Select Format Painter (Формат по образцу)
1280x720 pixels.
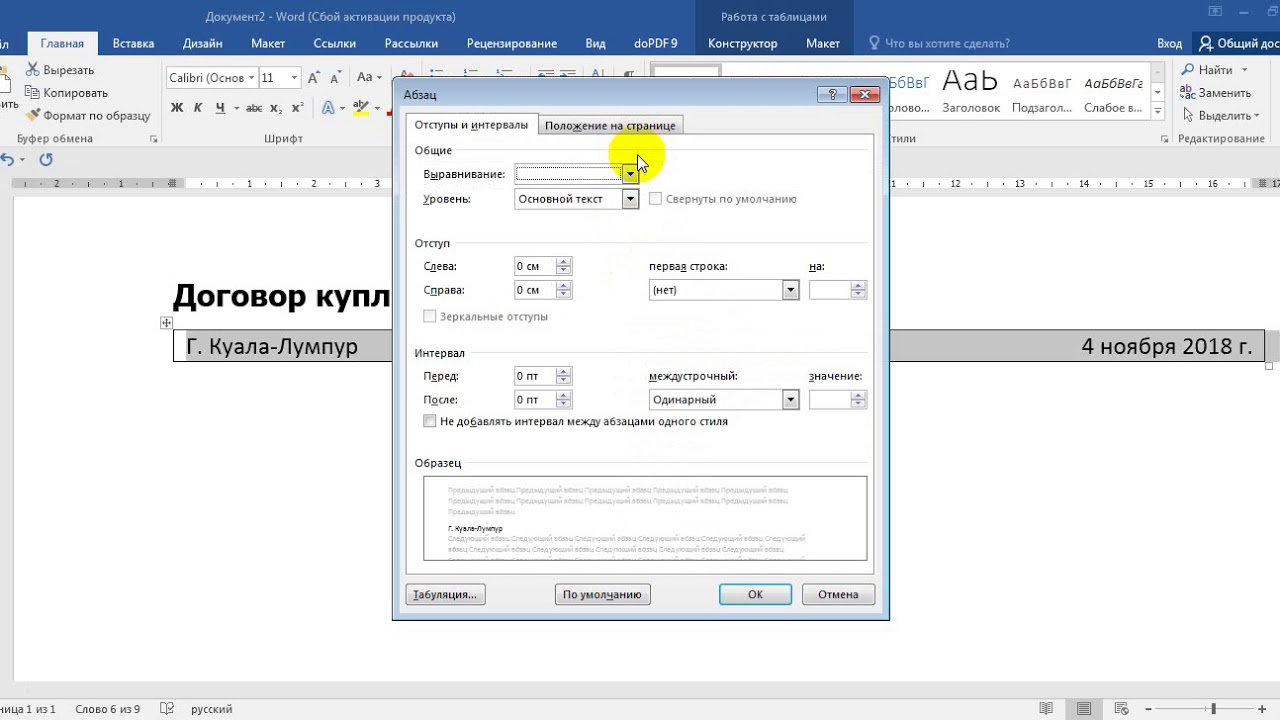pyautogui.click(x=88, y=115)
